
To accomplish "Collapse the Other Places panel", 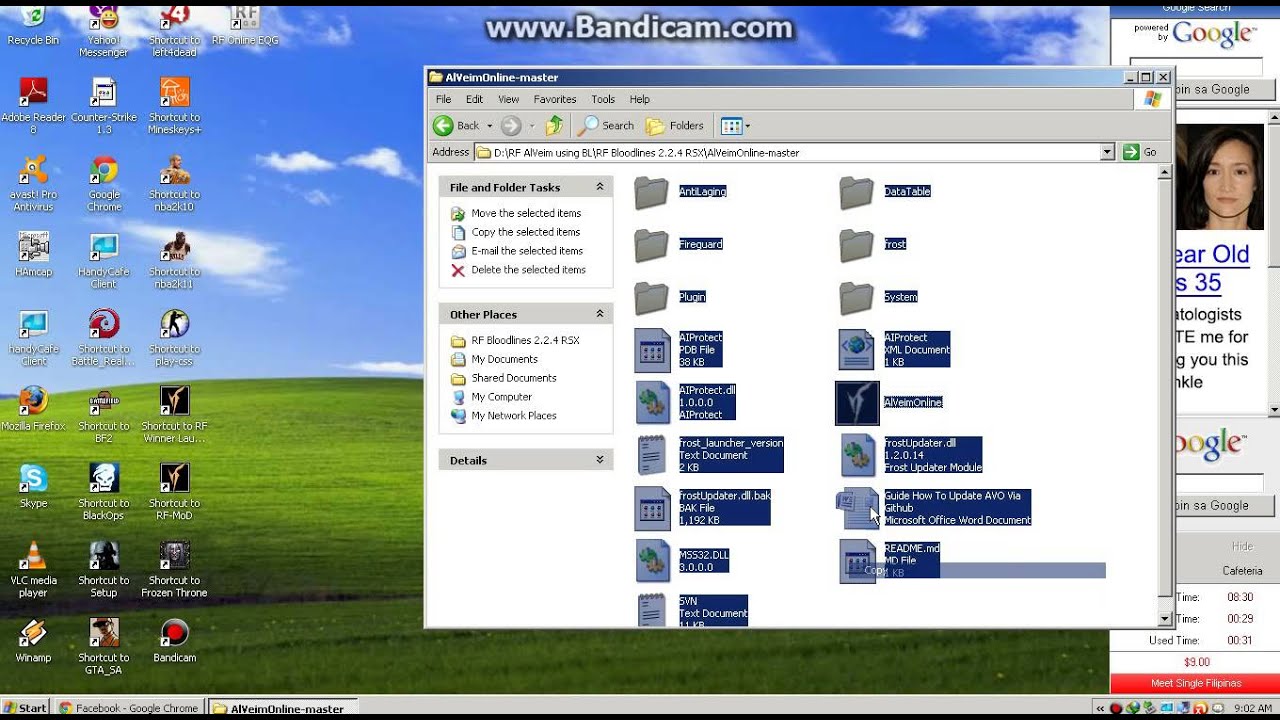I will click(600, 314).
